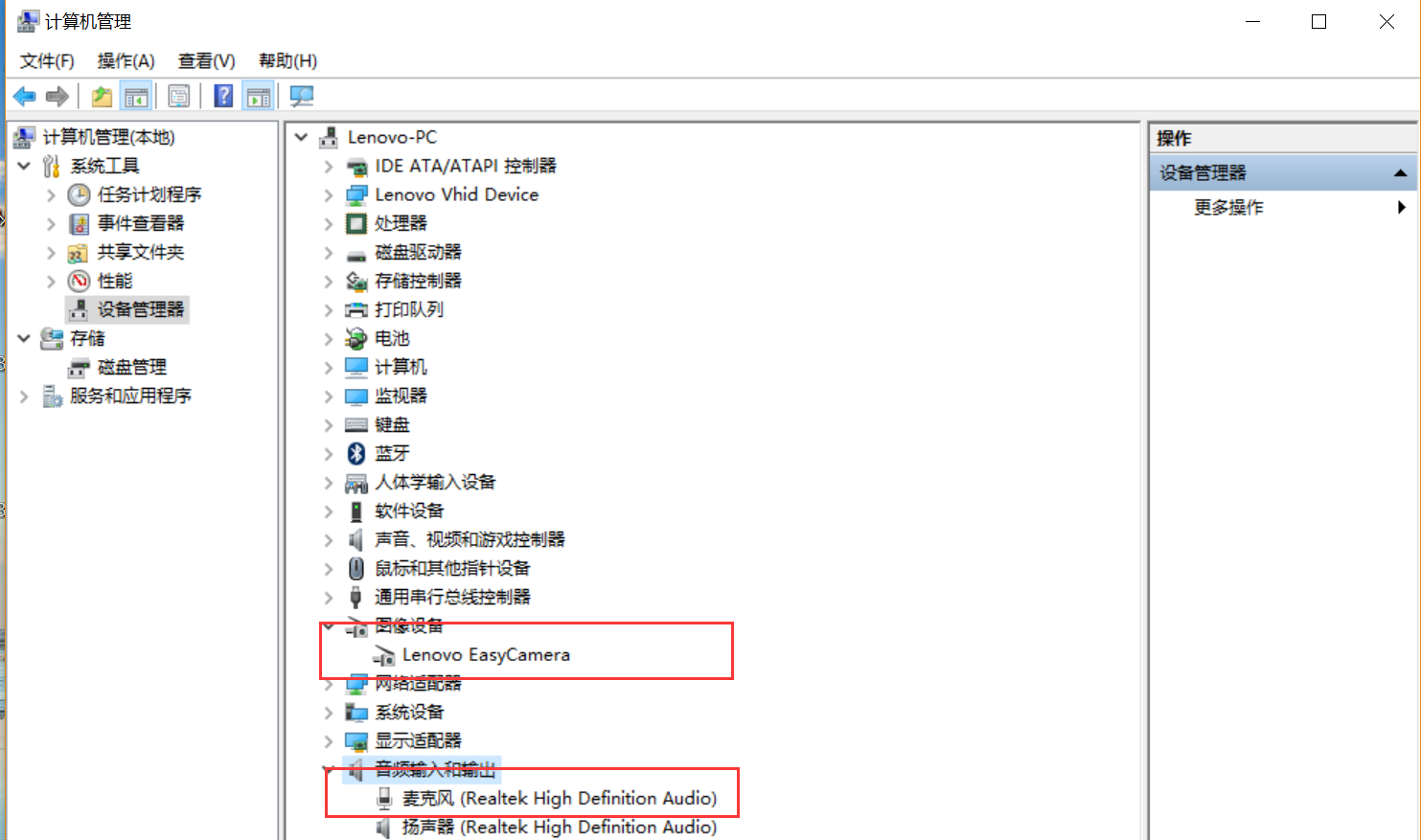Select 设备管理器 in the left tree

(141, 309)
